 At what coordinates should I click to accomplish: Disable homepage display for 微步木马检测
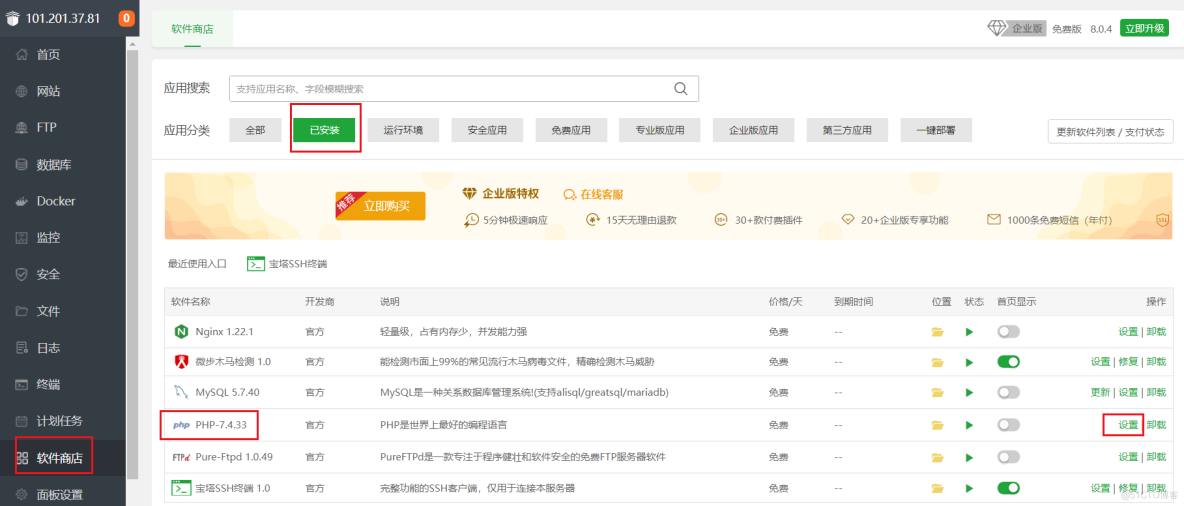(x=1008, y=362)
